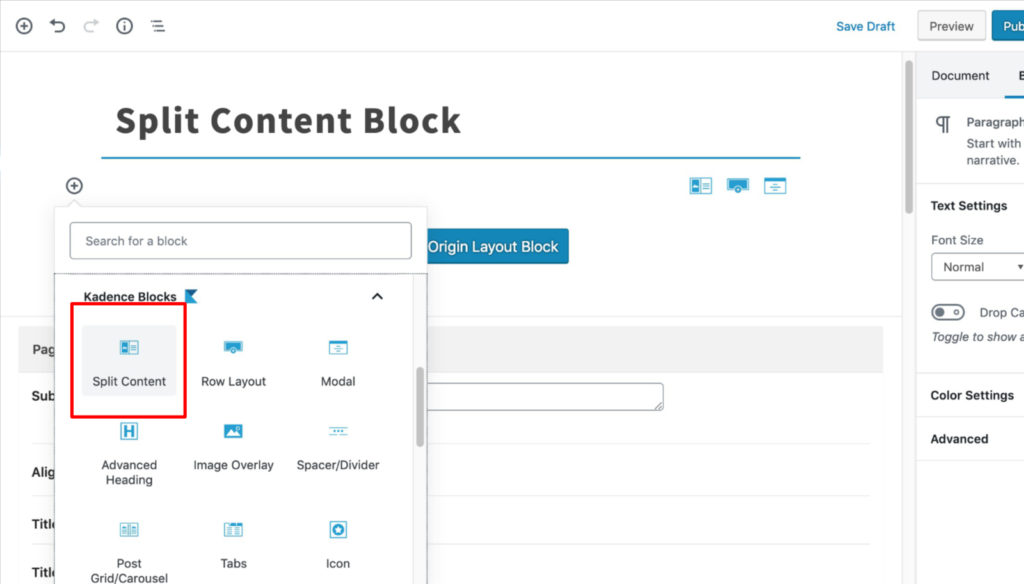Switch to the Document tab
1024x584 pixels.
click(960, 76)
